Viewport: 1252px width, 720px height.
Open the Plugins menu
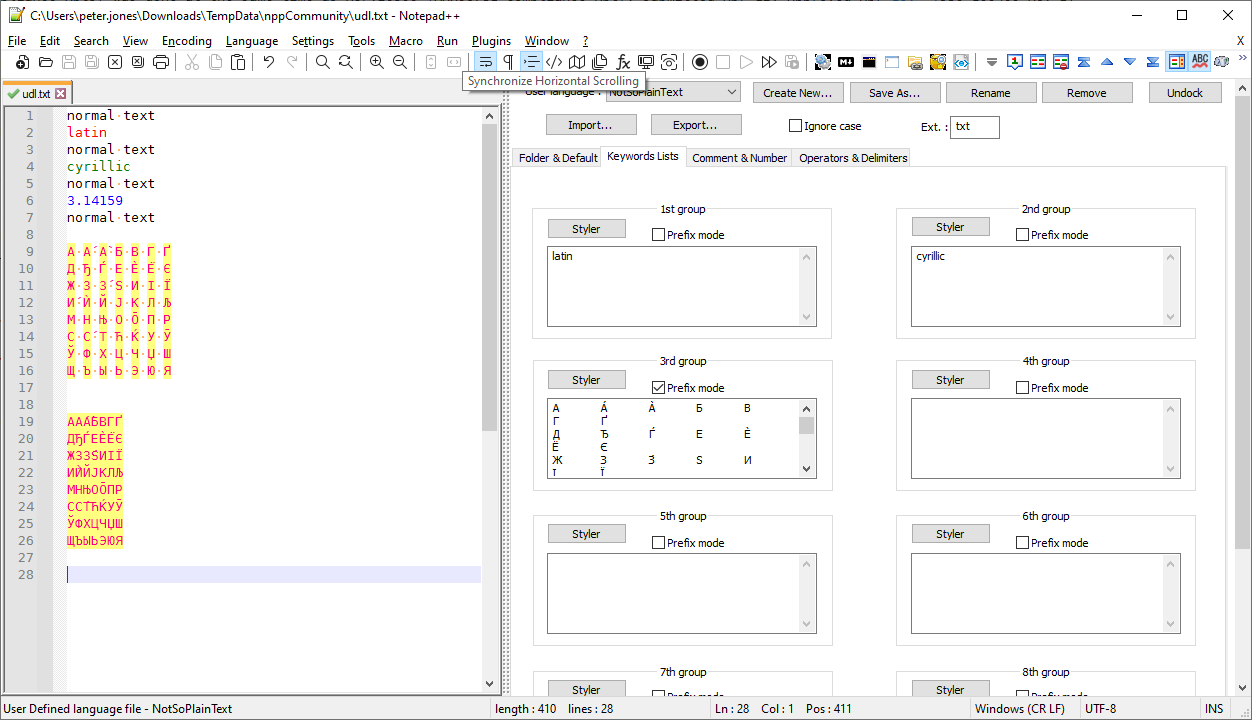coord(491,41)
